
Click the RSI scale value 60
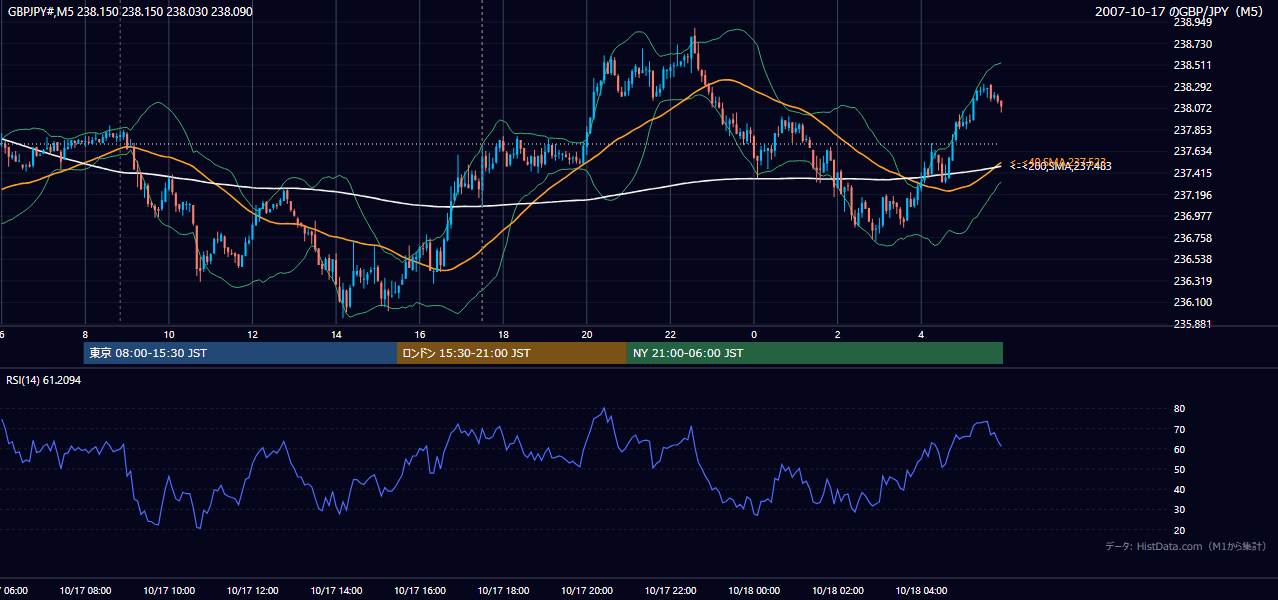1179,449
